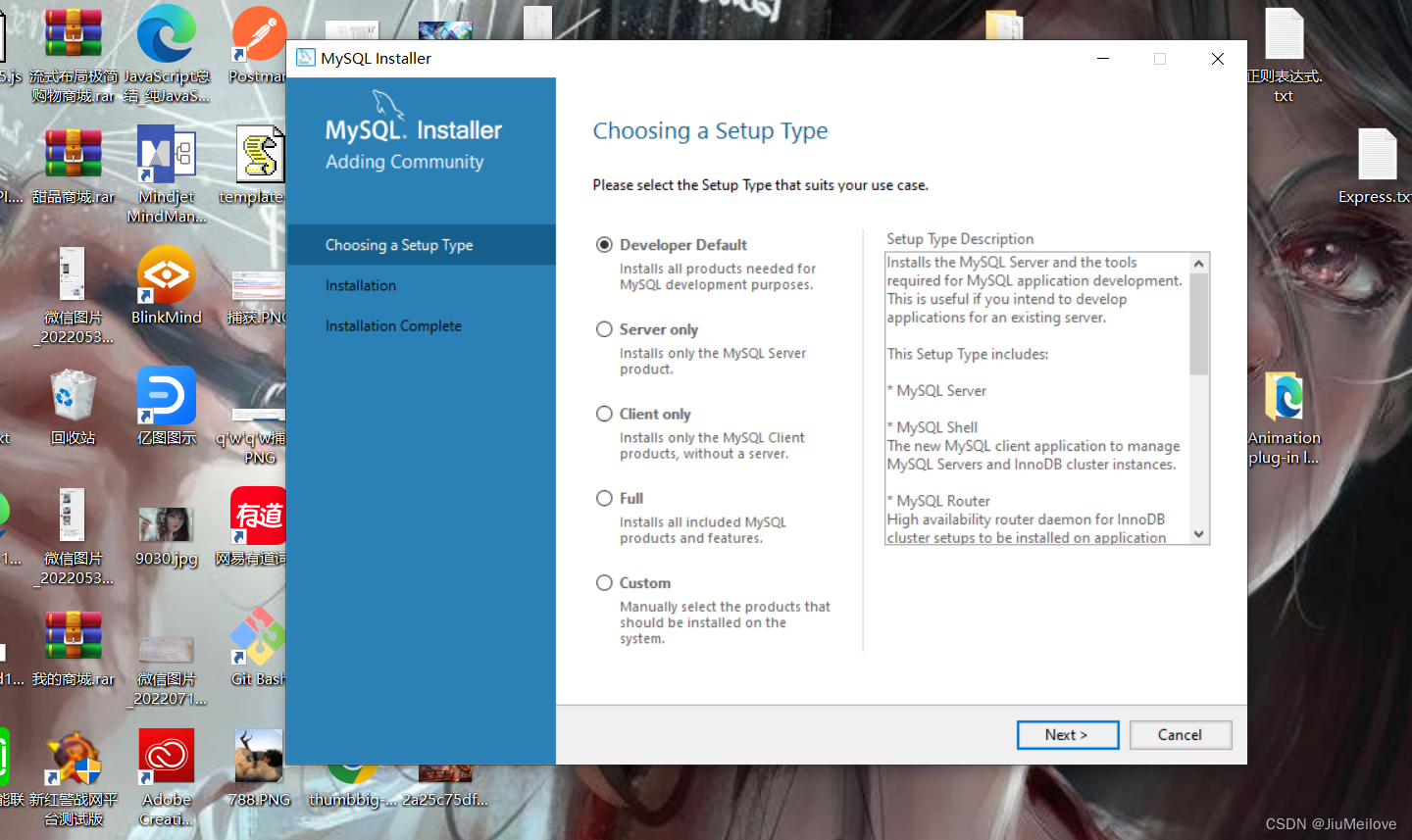Screen dimensions: 1412x840
Task: Click the 'Choosing a Setup Type' heading
Action: coord(710,131)
